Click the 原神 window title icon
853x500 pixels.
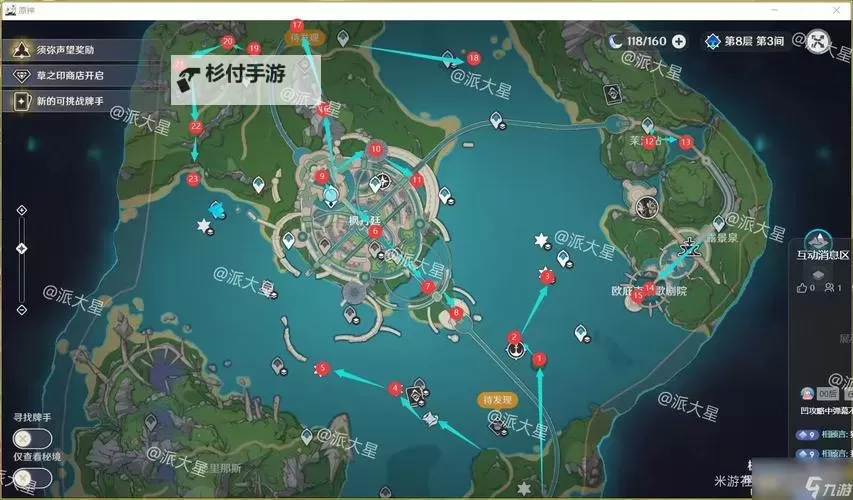[x=11, y=10]
